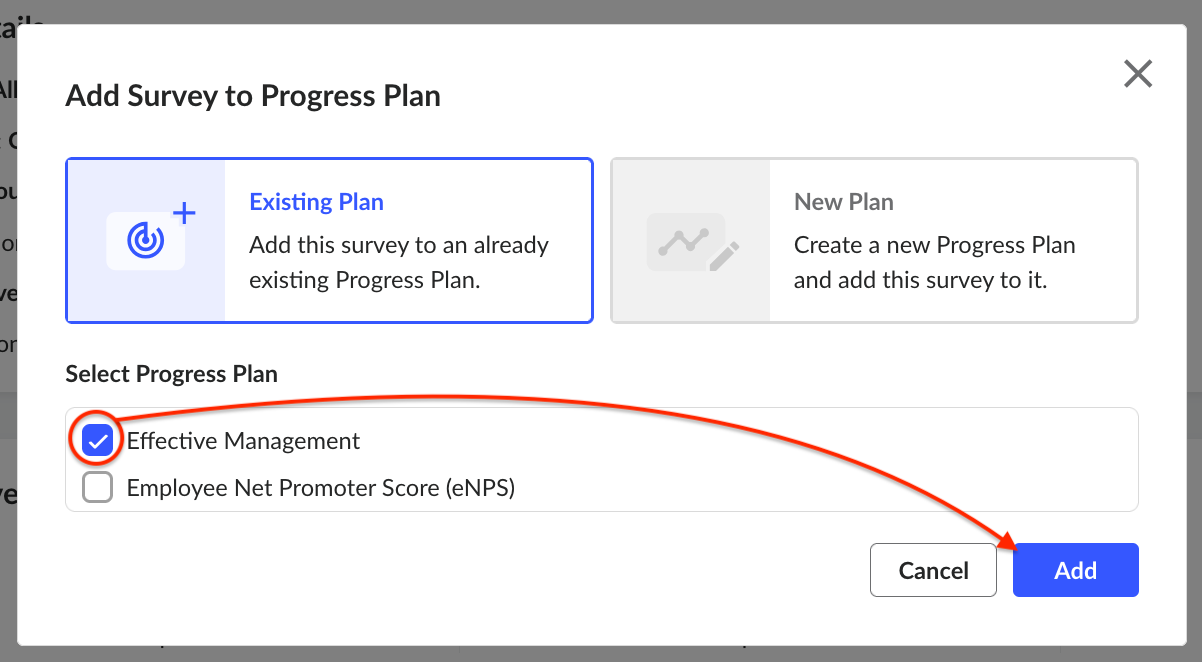Click "Create a new Progress Plan" description text
Viewport: 1202px width, 662px height.
pos(935,245)
